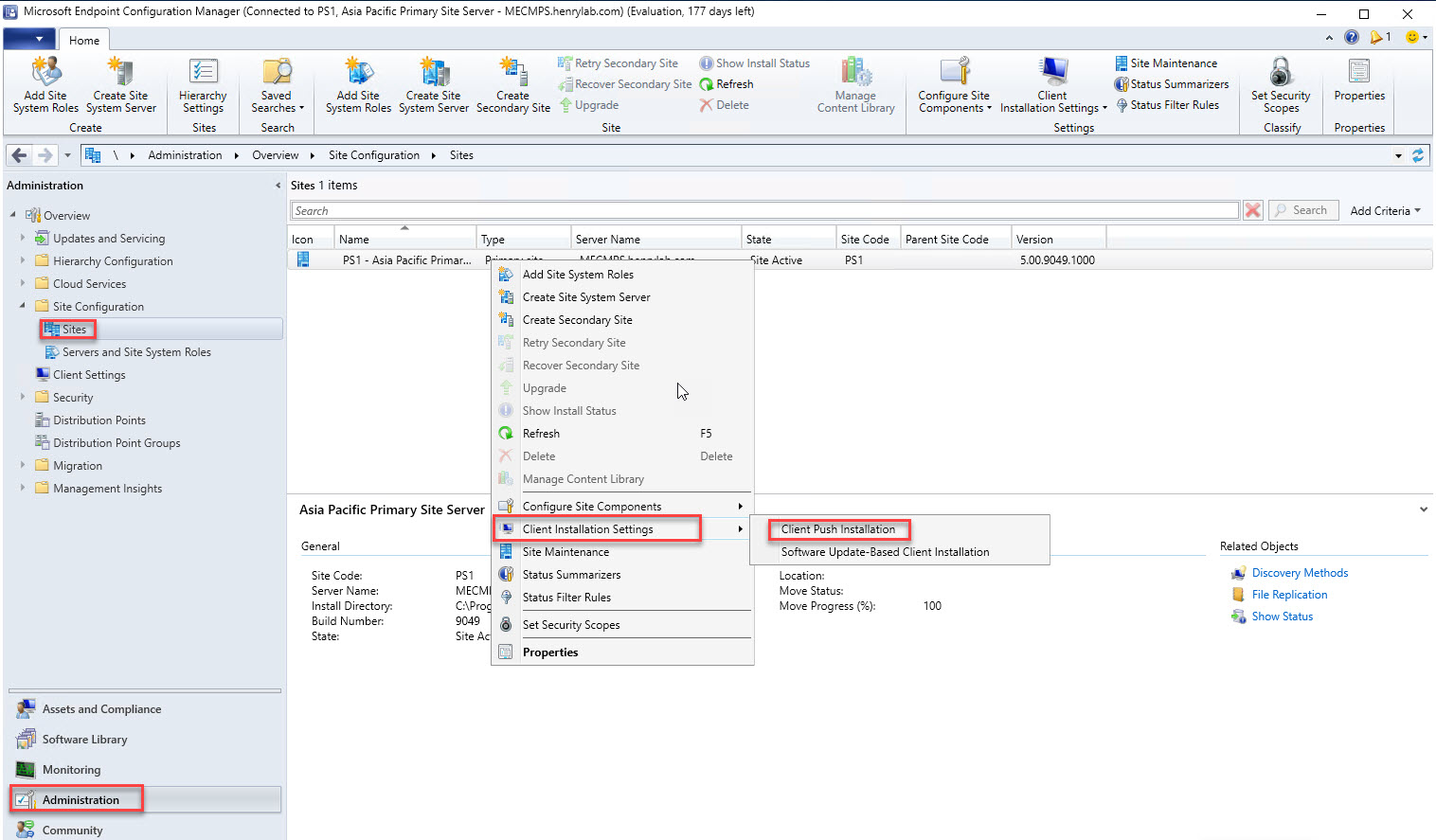Open the Discovery Methods related link

pos(1299,573)
